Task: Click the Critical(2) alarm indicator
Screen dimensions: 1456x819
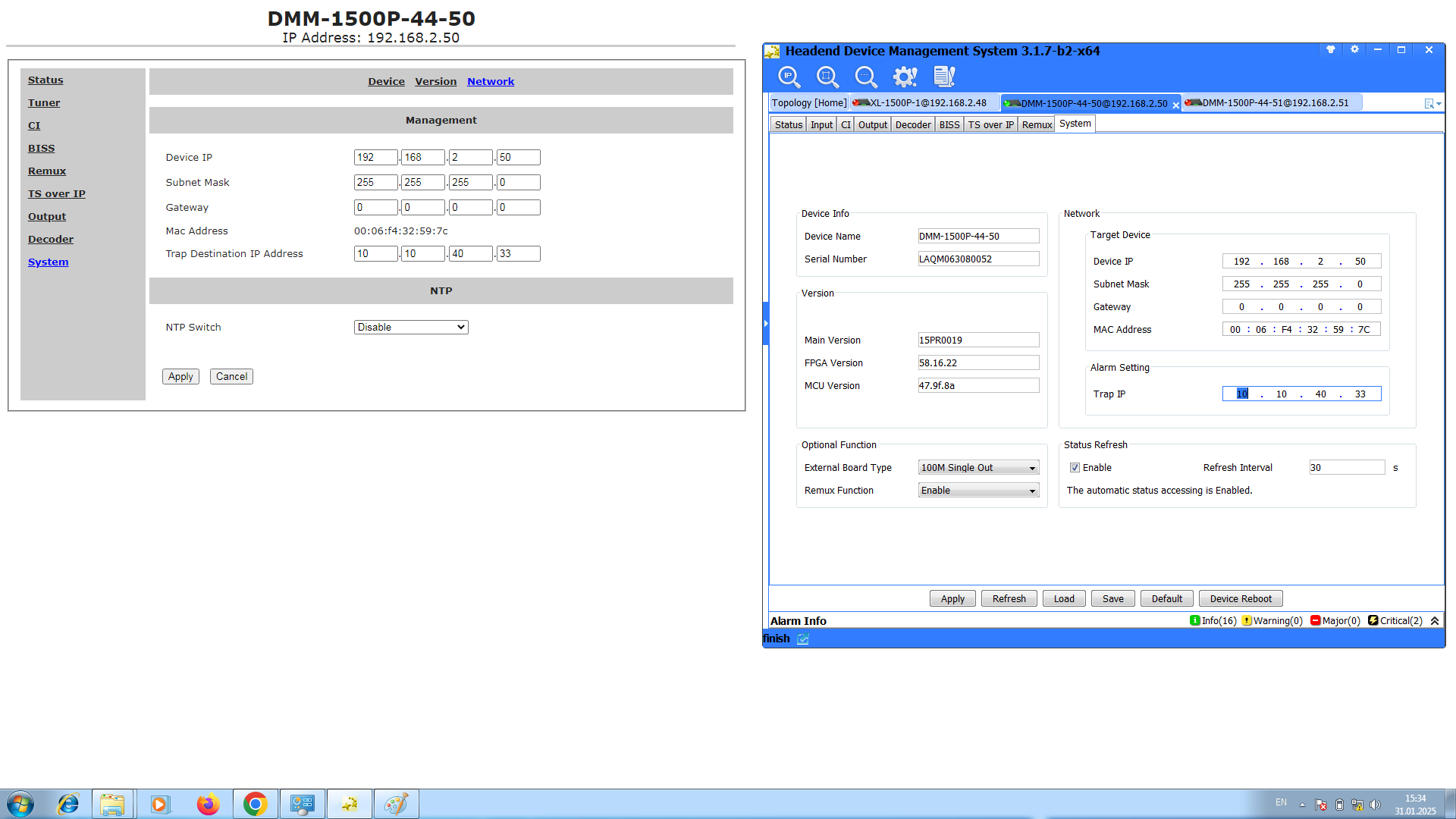Action: tap(1395, 621)
